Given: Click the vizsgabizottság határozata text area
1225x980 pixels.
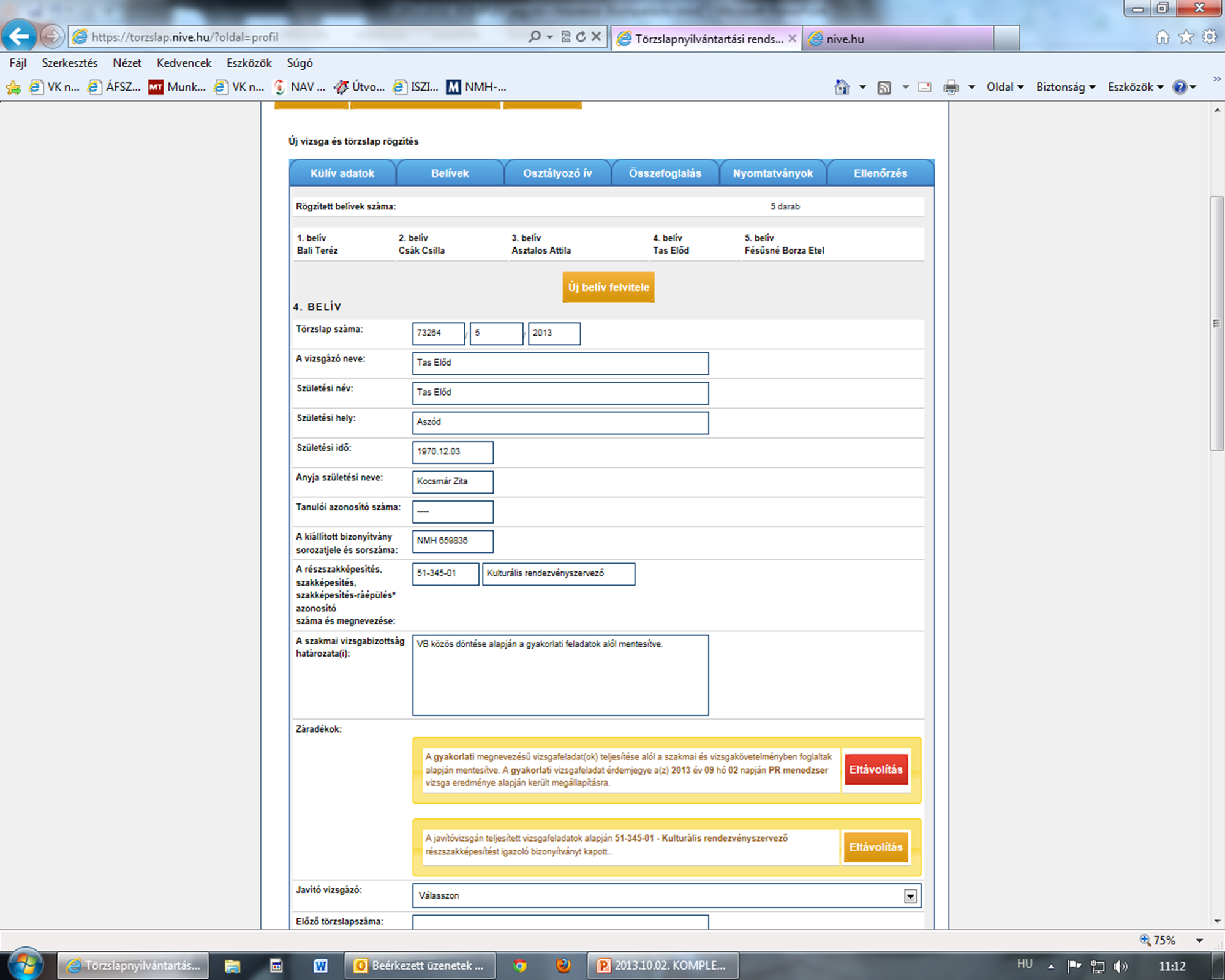Looking at the screenshot, I should [560, 675].
